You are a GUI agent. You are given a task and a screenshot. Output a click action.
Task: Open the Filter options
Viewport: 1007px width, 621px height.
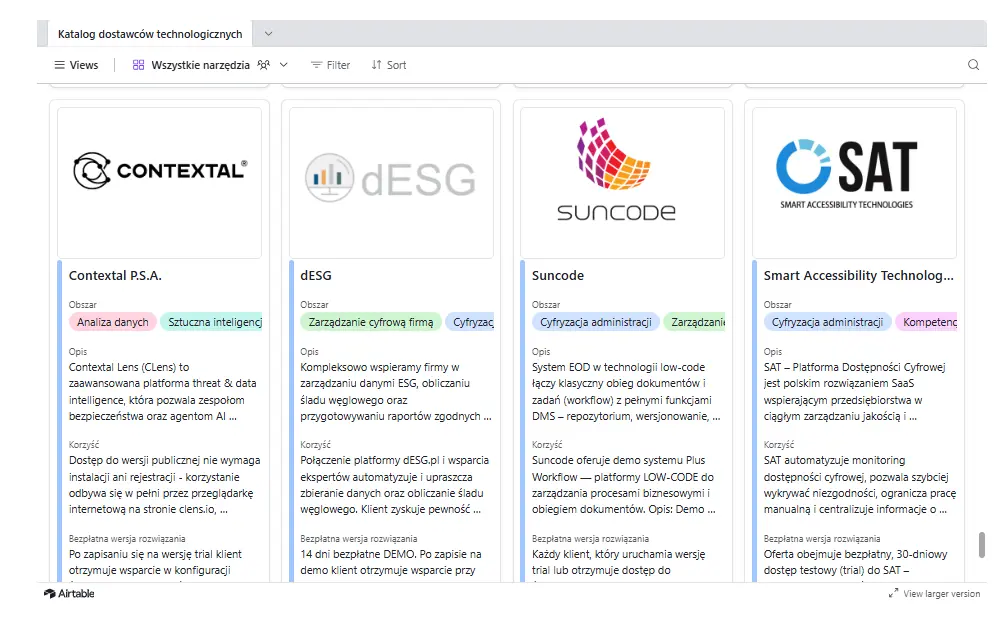[x=330, y=65]
